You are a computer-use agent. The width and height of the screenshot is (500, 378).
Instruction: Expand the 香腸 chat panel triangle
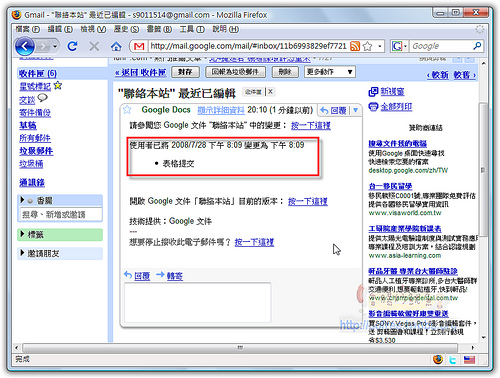tap(22, 200)
